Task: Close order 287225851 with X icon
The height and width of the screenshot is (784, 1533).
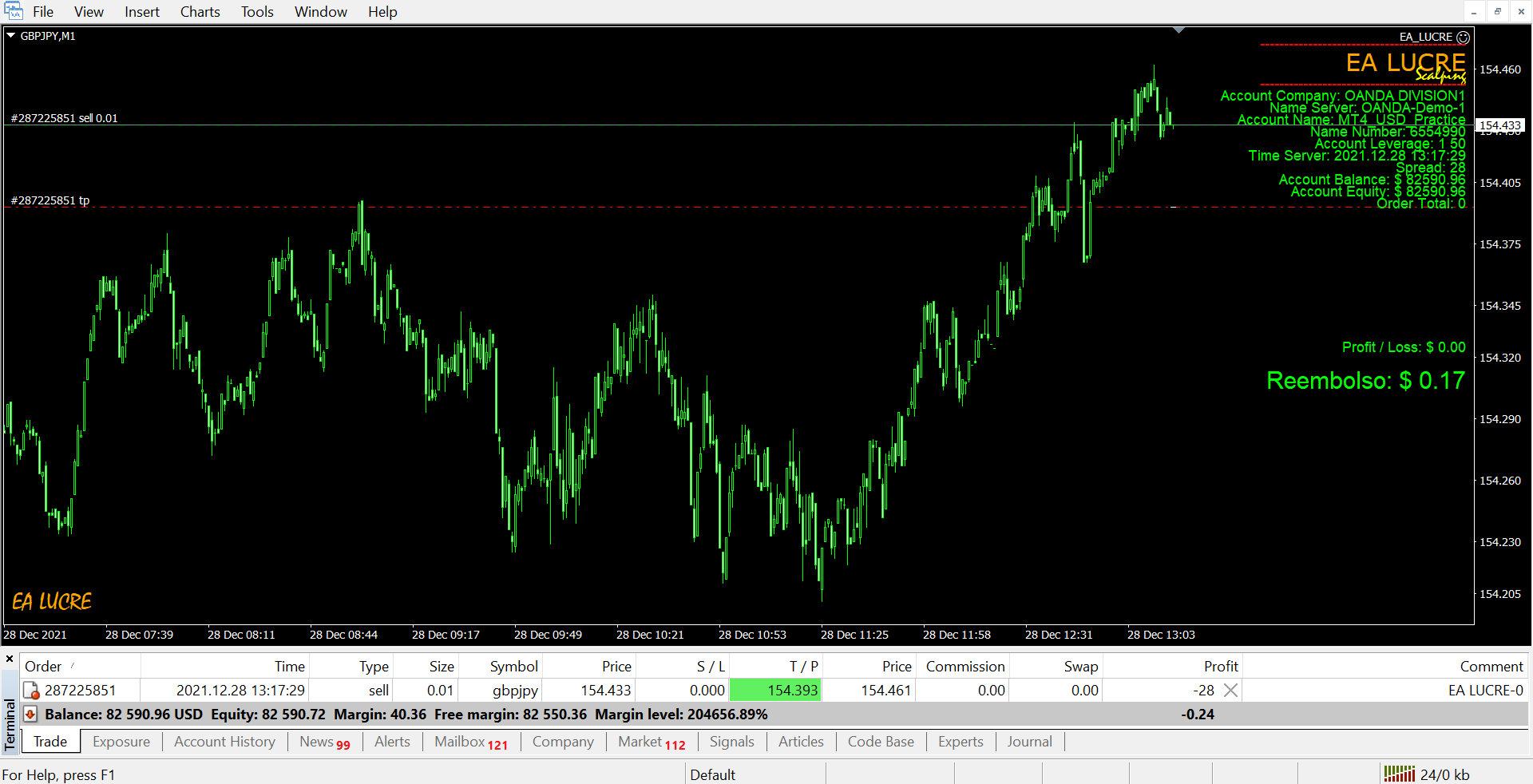Action: coord(1230,691)
